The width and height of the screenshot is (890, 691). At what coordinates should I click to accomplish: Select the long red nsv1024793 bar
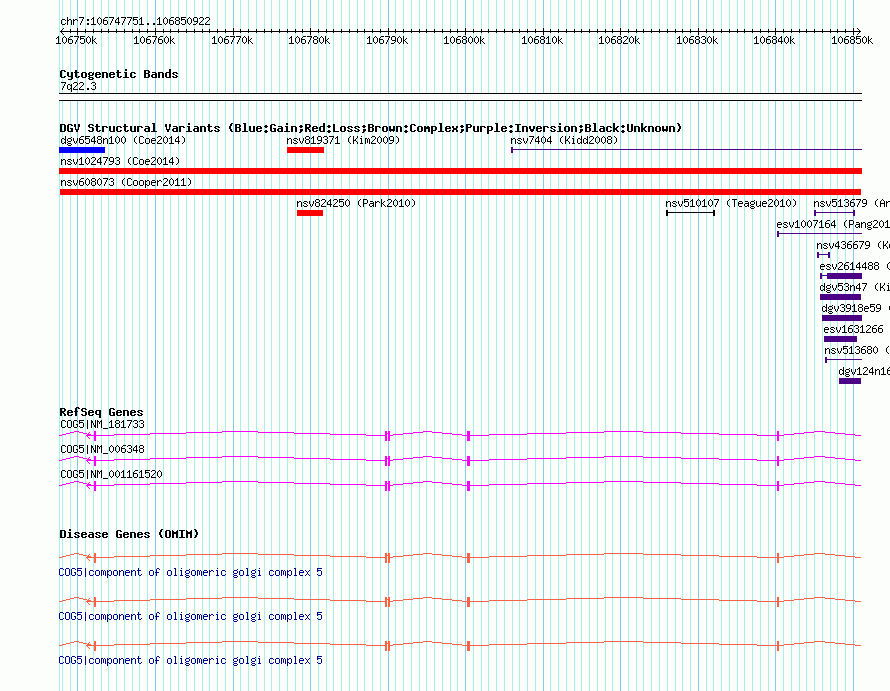(x=460, y=171)
